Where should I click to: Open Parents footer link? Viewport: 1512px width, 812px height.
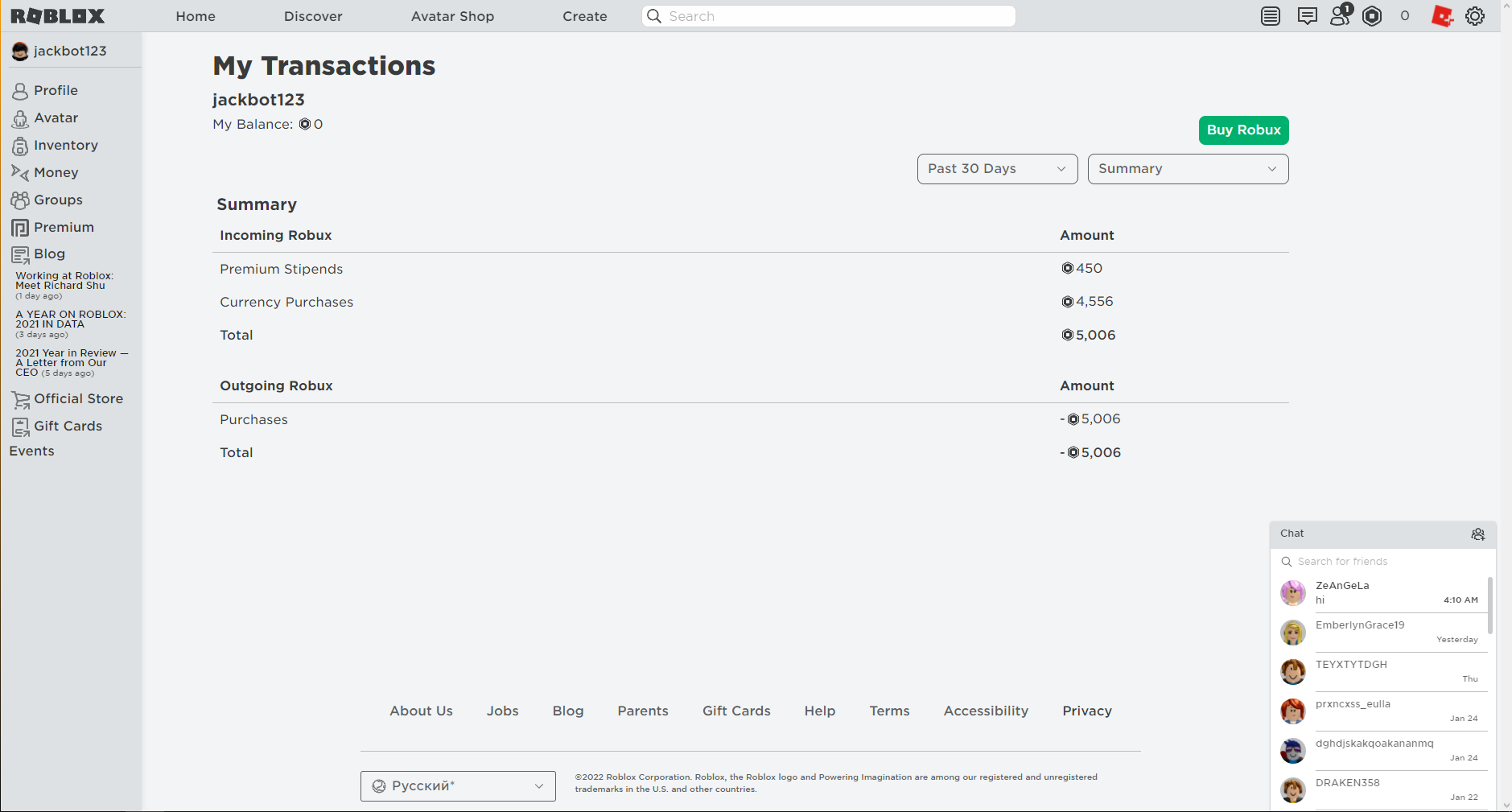point(643,711)
